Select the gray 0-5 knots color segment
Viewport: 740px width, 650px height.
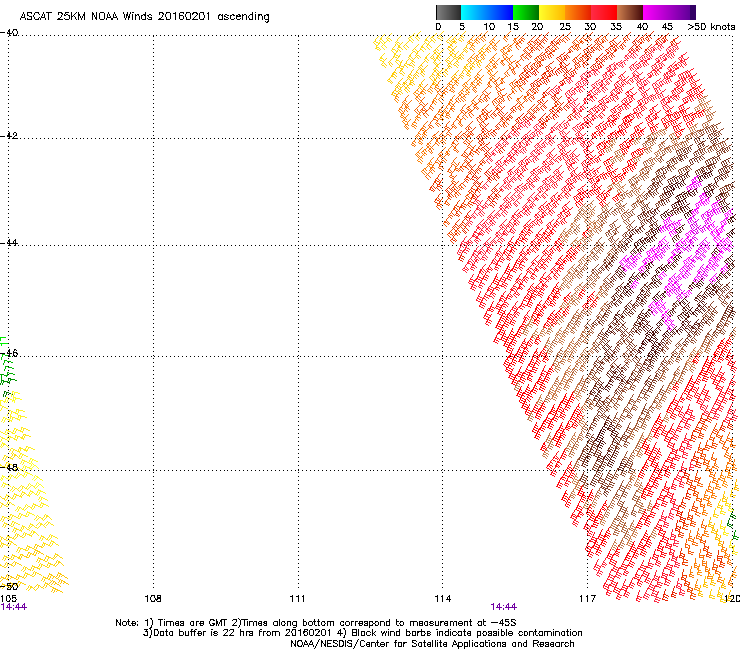449,12
